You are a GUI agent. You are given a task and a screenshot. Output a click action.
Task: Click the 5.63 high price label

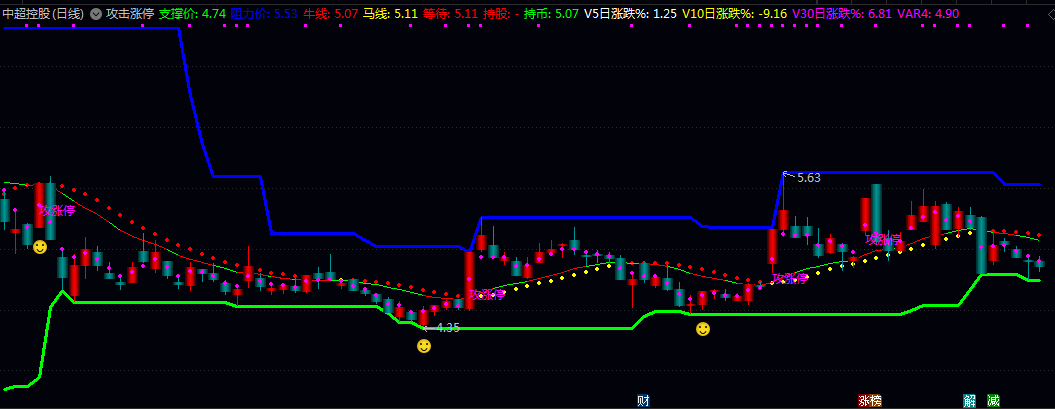point(808,178)
